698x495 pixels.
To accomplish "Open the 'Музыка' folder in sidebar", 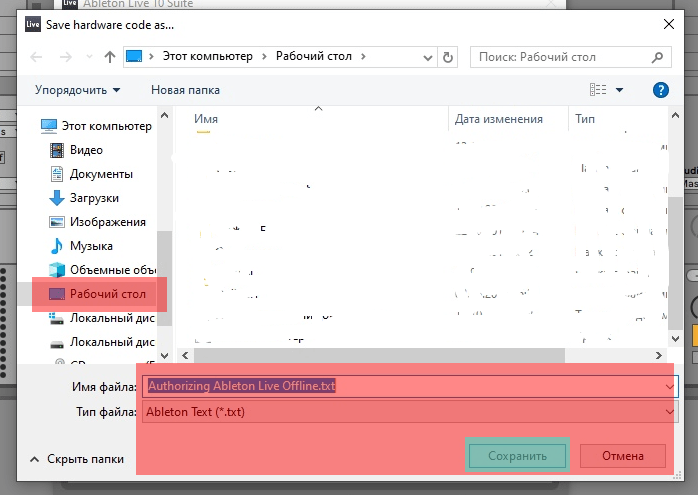I will pyautogui.click(x=81, y=246).
